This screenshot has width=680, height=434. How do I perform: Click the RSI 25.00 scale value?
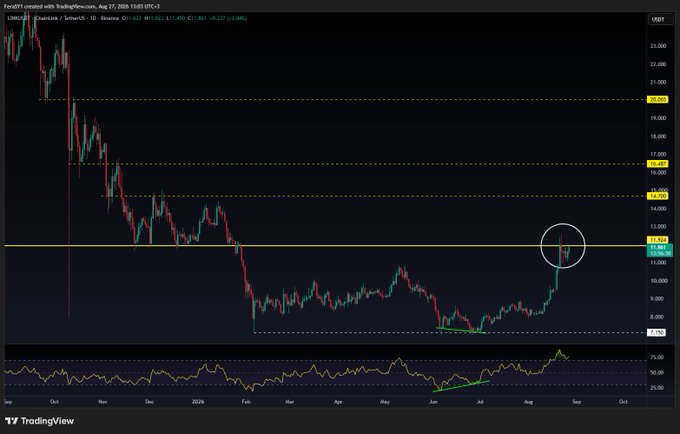pyautogui.click(x=657, y=388)
